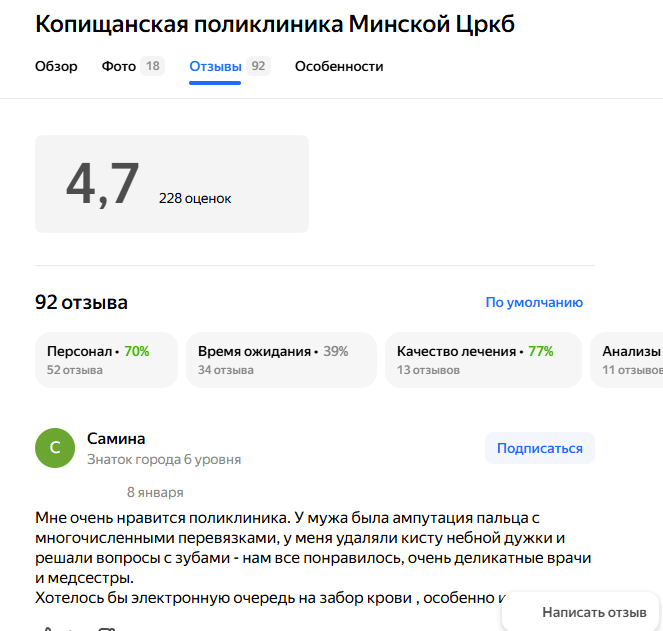Click the 4,7 rating score
The height and width of the screenshot is (631, 663).
(x=103, y=184)
